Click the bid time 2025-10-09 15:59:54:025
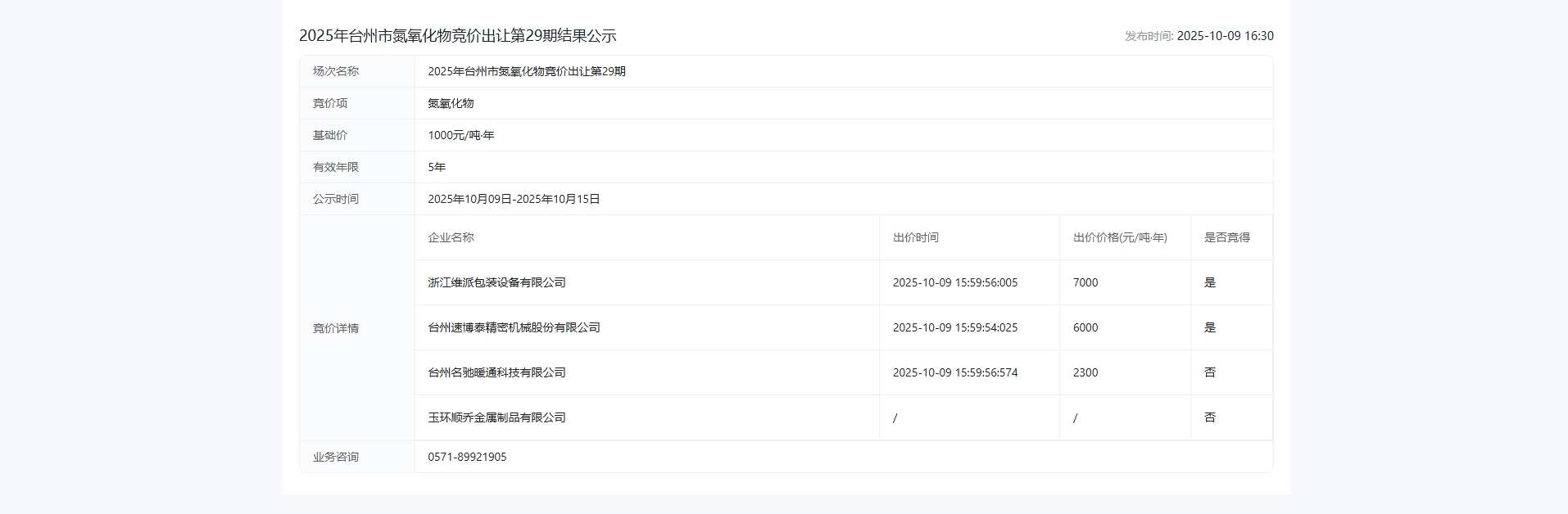 click(955, 327)
